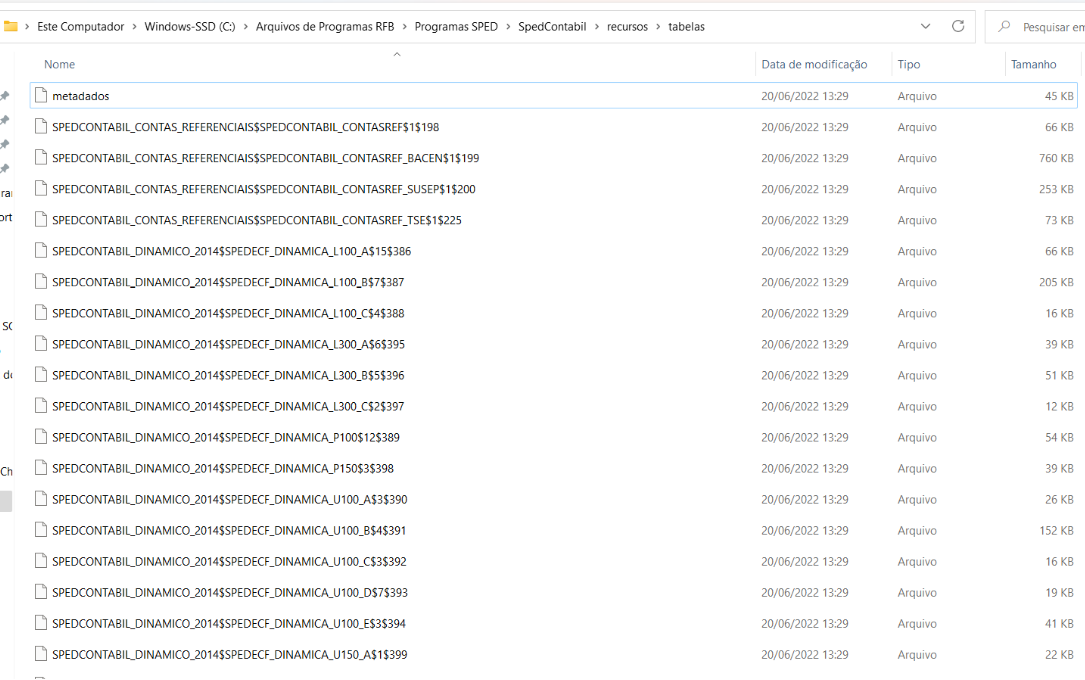This screenshot has width=1085, height=680.
Task: Select file DINAMICA_L300_C$2$397
Action: [228, 407]
